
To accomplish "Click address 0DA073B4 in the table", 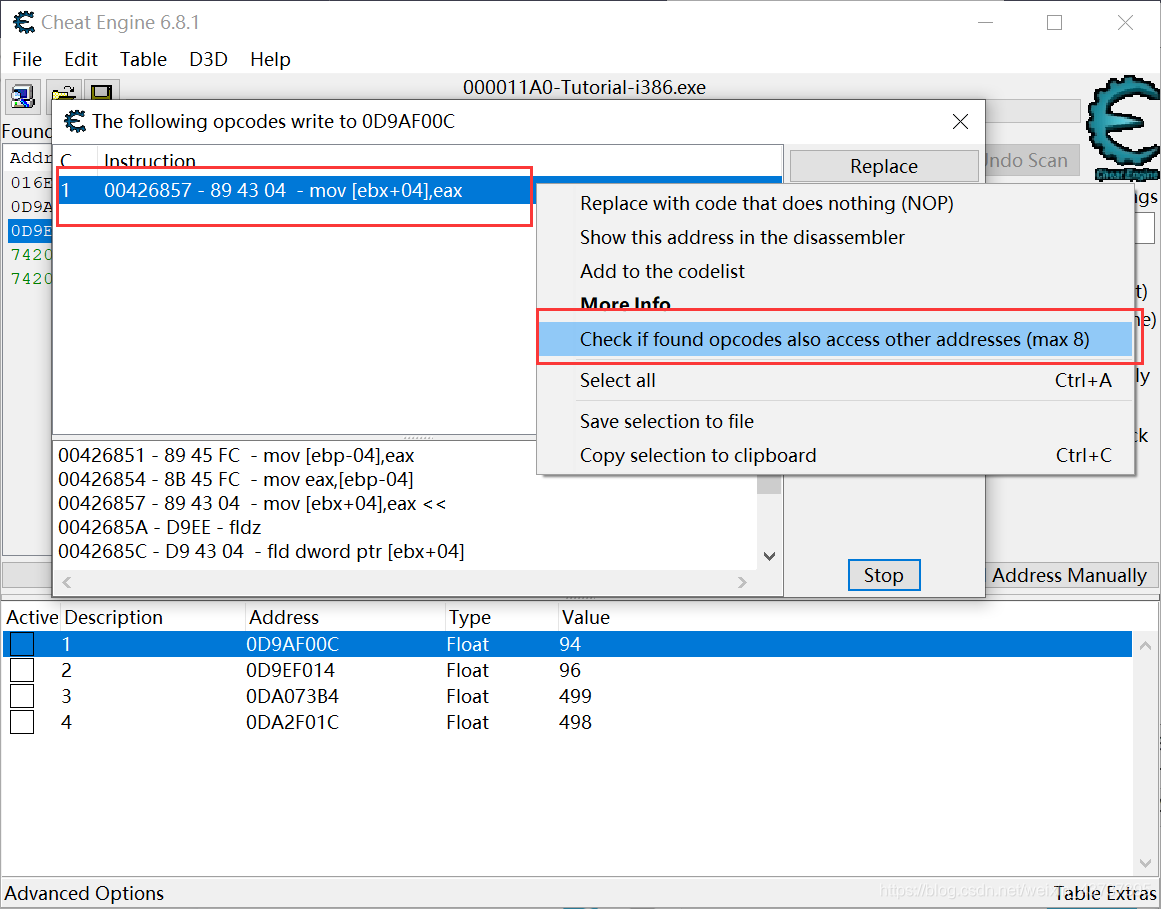I will click(292, 696).
